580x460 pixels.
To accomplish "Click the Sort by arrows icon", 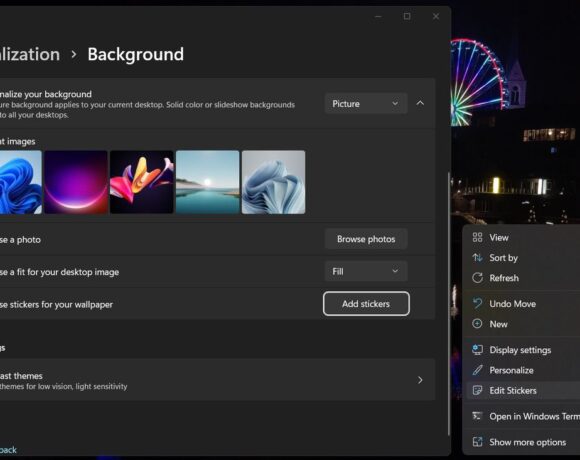I will [477, 258].
